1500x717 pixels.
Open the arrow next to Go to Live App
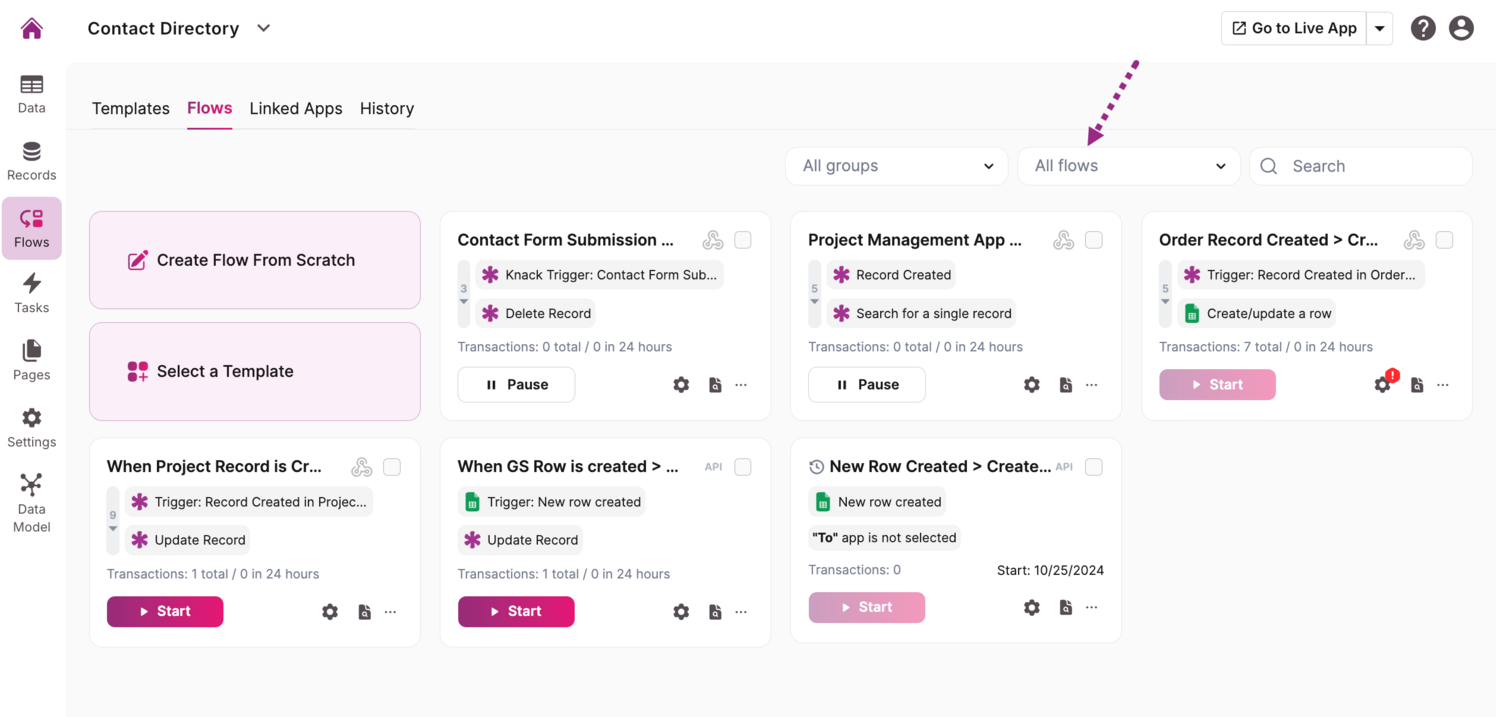[x=1380, y=28]
